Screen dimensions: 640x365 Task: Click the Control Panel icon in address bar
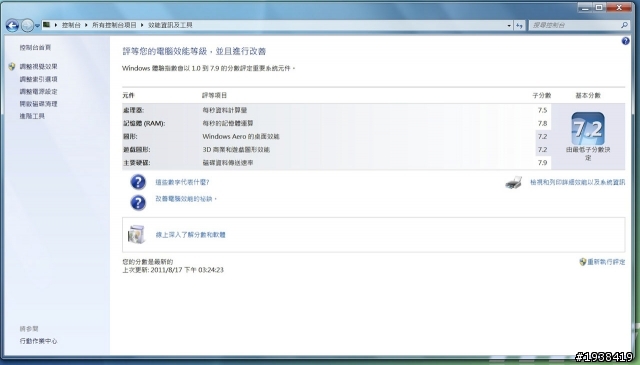(47, 25)
